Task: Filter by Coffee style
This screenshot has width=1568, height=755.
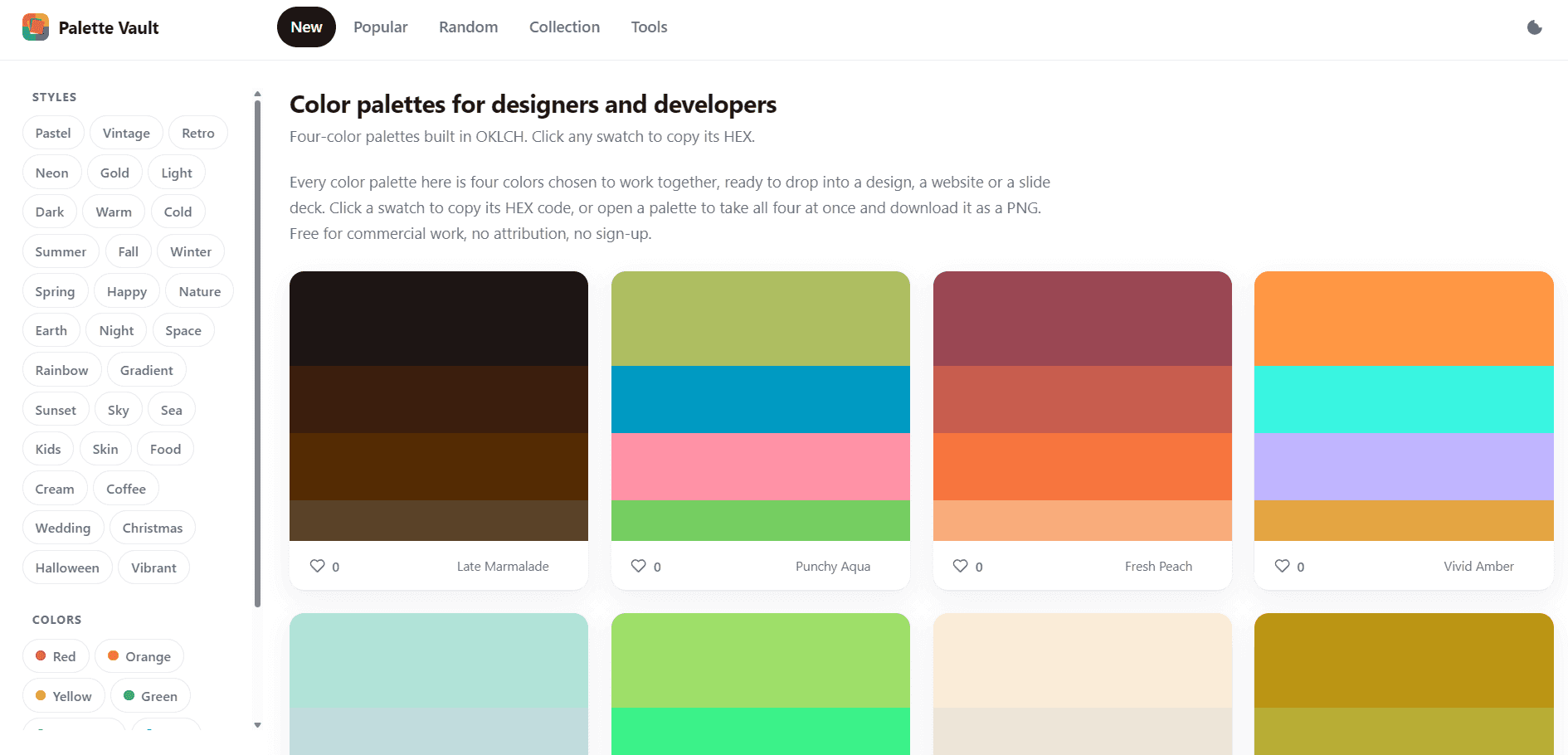Action: 126,489
